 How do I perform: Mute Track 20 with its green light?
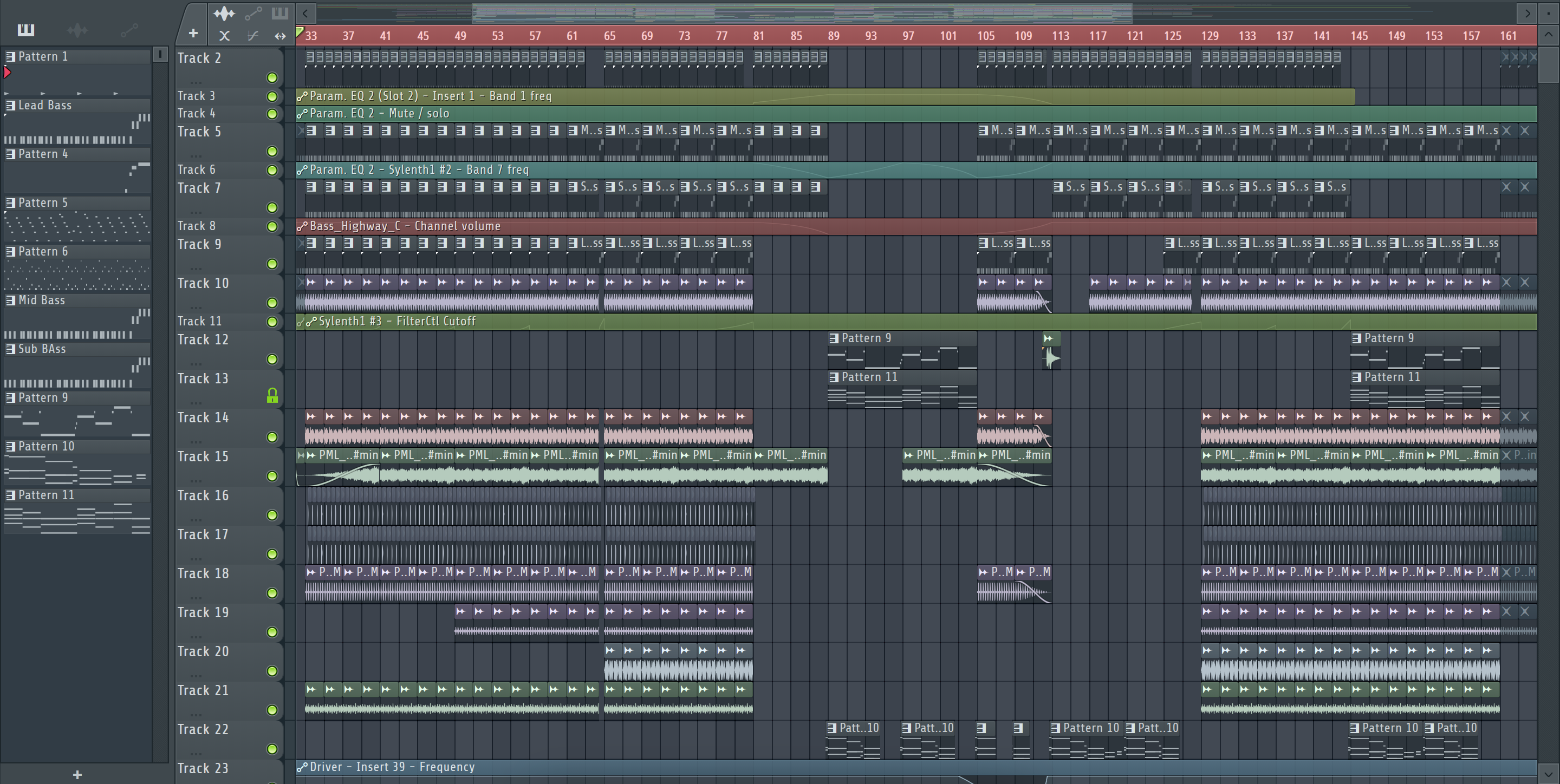click(x=272, y=671)
